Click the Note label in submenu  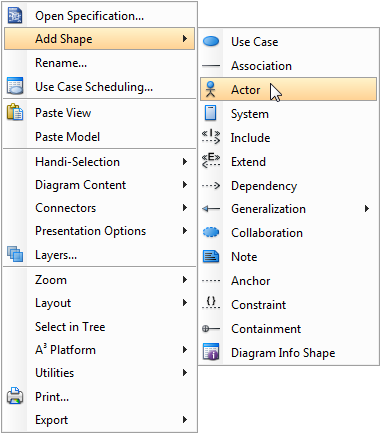click(x=244, y=257)
